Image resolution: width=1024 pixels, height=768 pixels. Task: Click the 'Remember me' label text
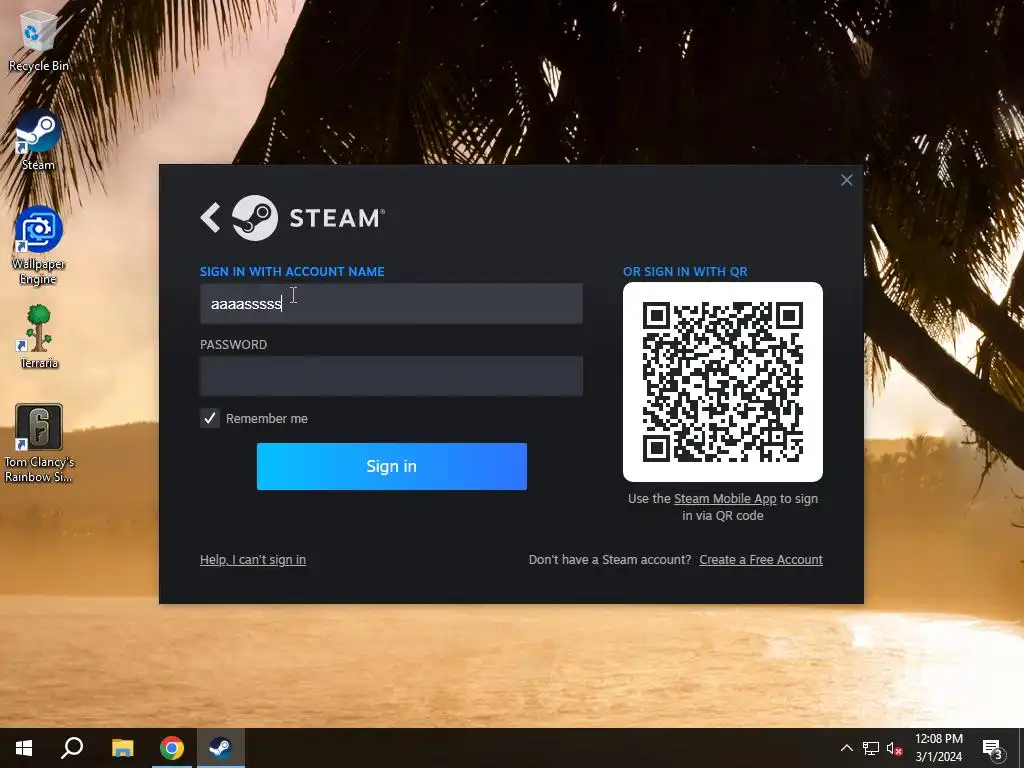(x=266, y=419)
